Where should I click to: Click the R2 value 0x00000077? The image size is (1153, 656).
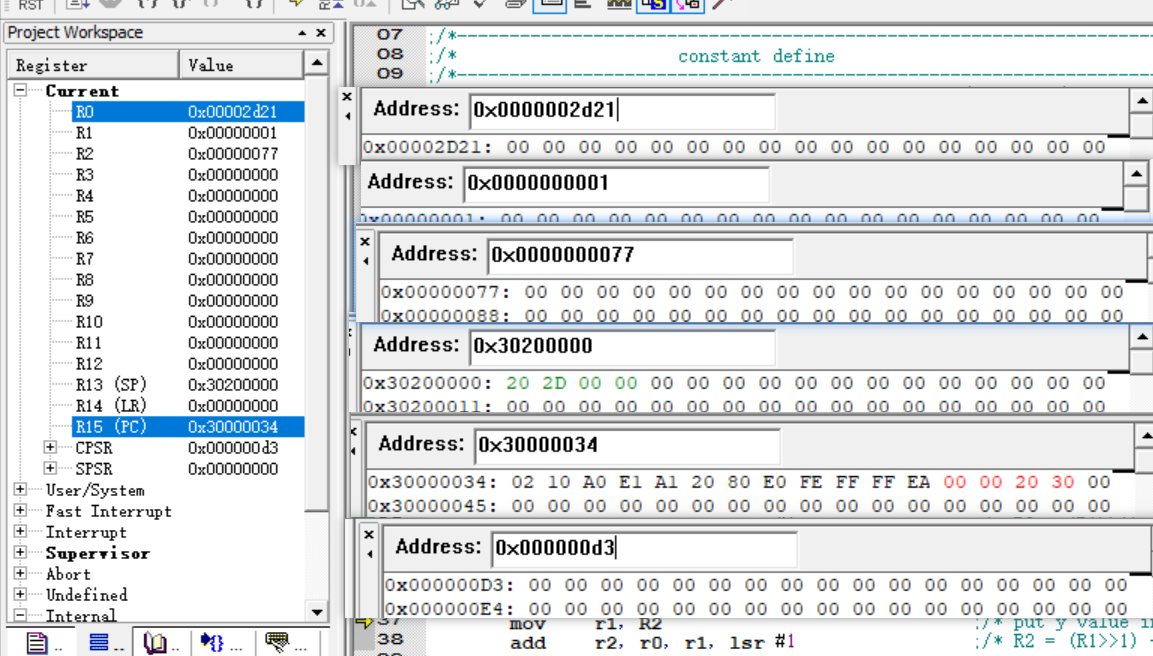pos(232,154)
